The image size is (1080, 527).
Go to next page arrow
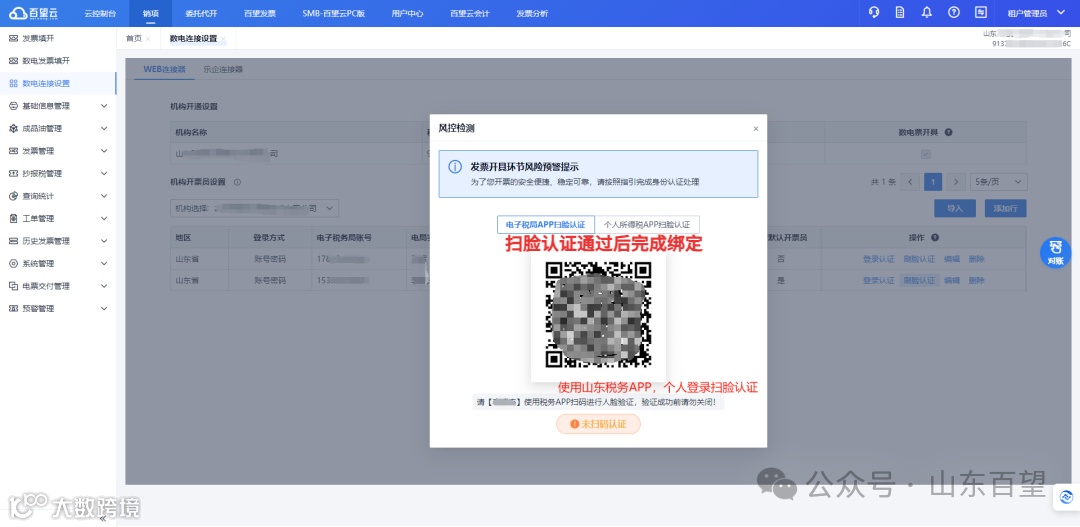pos(955,182)
